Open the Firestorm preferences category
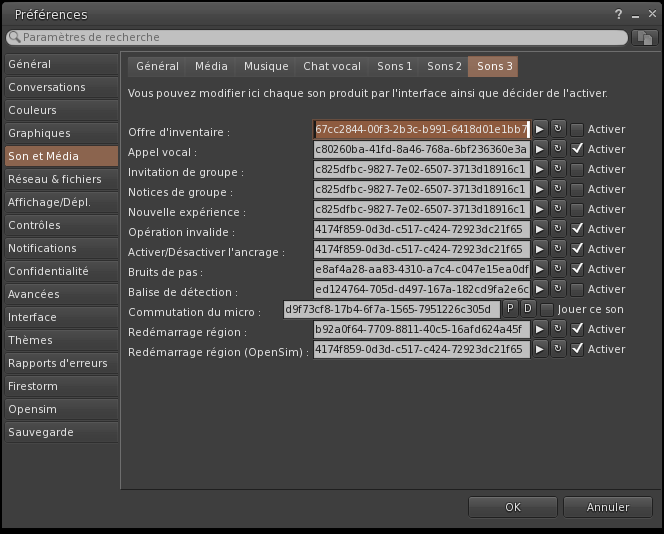Viewport: 664px width, 534px height. [33, 386]
